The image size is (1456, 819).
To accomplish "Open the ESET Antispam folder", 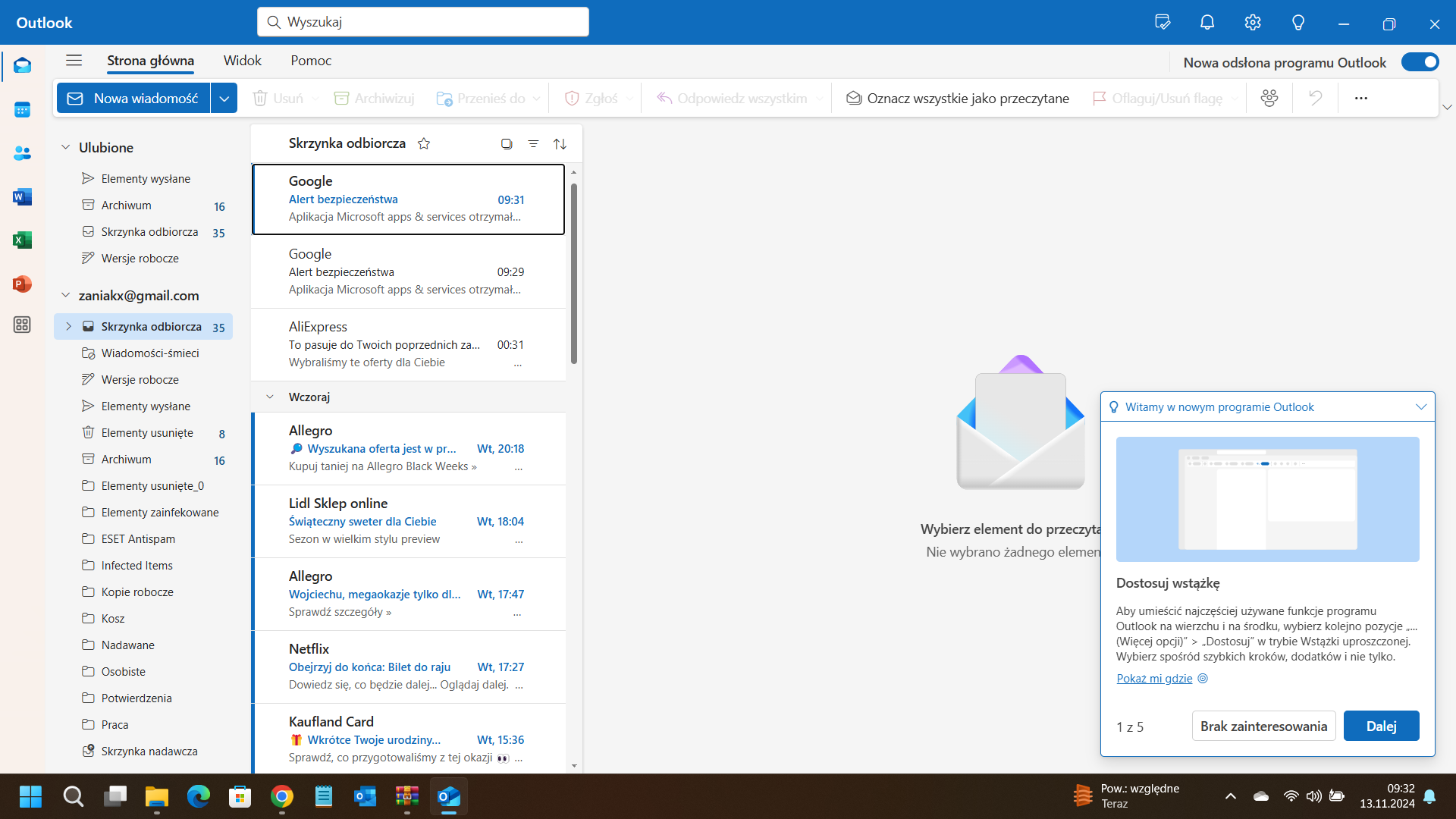I will [143, 539].
